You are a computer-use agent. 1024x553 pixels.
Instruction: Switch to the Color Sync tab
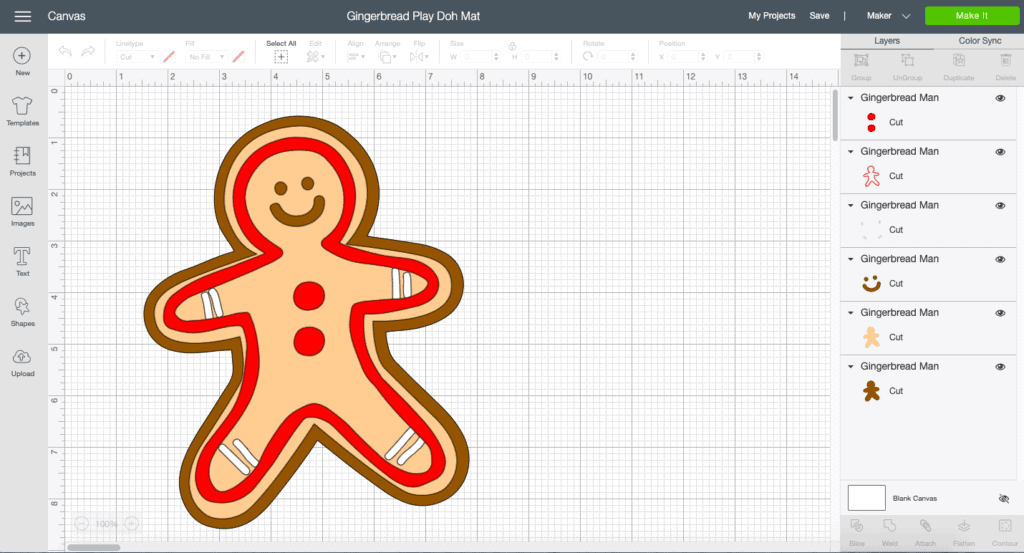979,41
